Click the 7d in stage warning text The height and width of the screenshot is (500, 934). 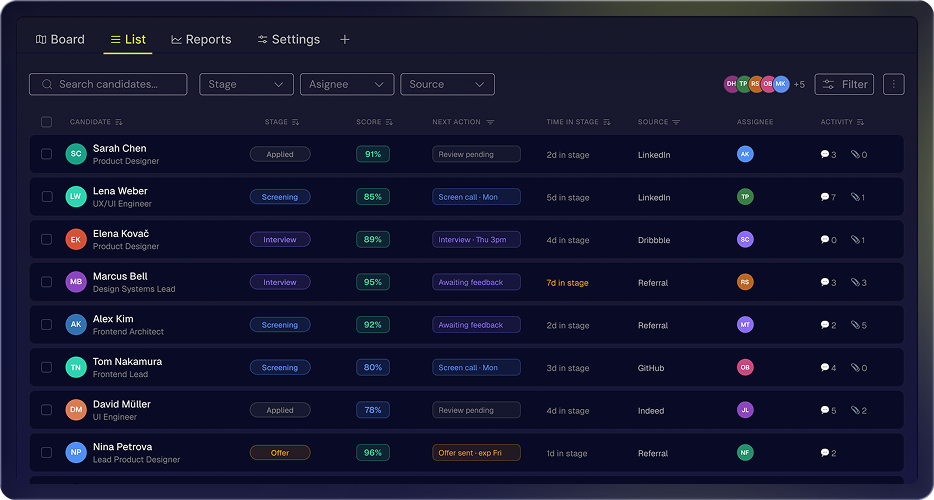pos(568,283)
